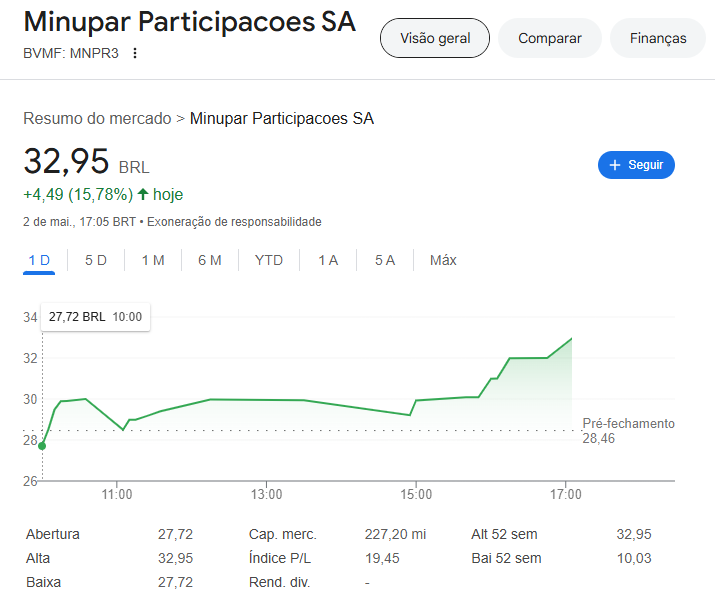Click the 15:00 time axis label
The height and width of the screenshot is (607, 715).
tap(416, 494)
